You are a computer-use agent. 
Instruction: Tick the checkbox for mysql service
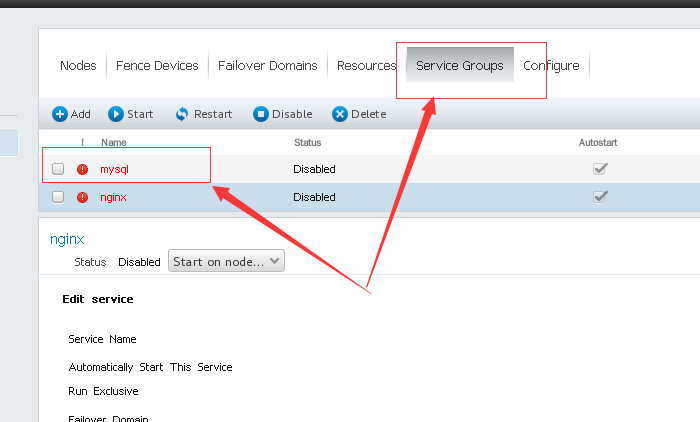coord(58,169)
